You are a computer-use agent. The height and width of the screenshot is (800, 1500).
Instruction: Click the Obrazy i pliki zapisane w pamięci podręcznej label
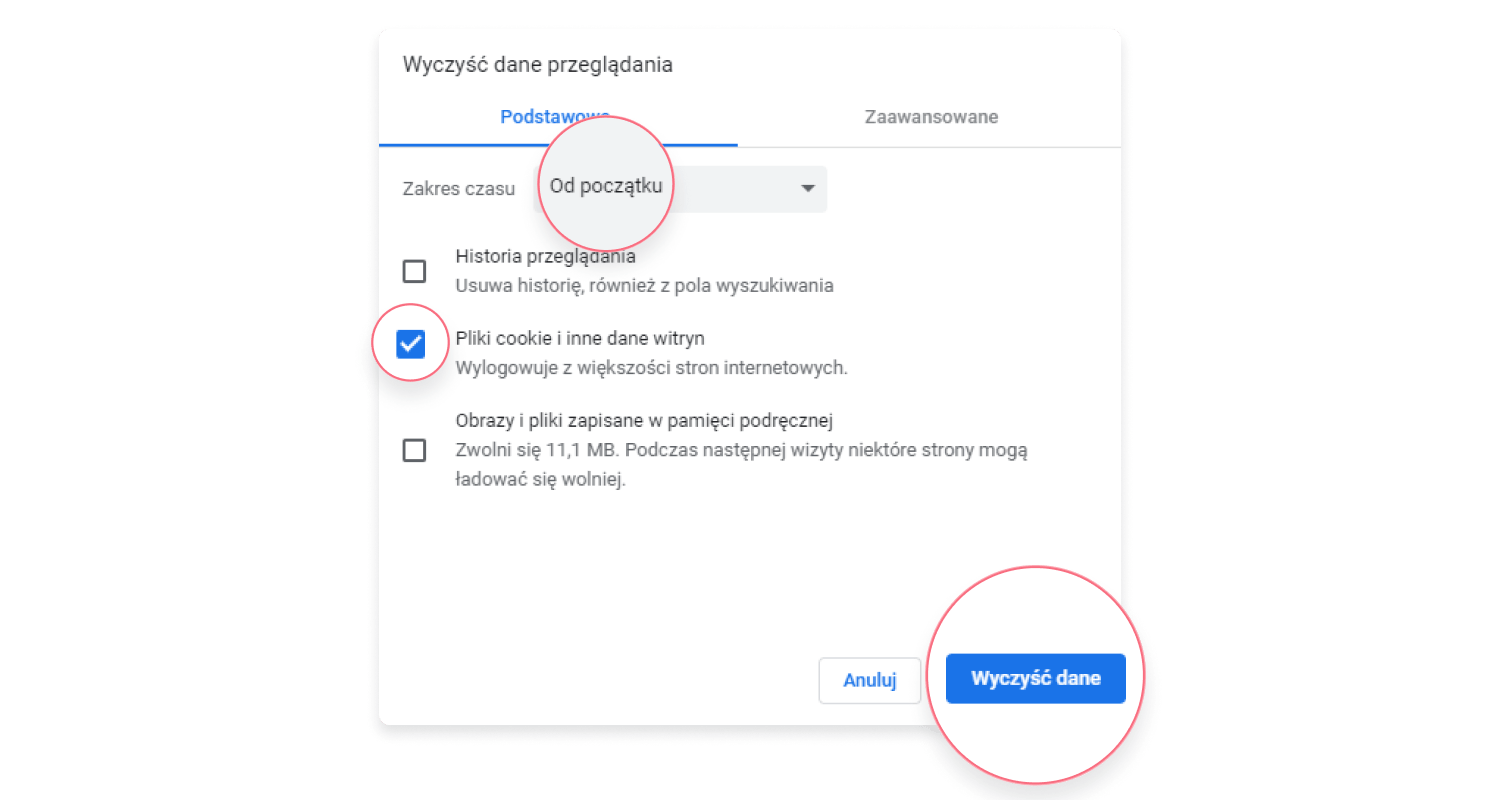click(x=644, y=420)
